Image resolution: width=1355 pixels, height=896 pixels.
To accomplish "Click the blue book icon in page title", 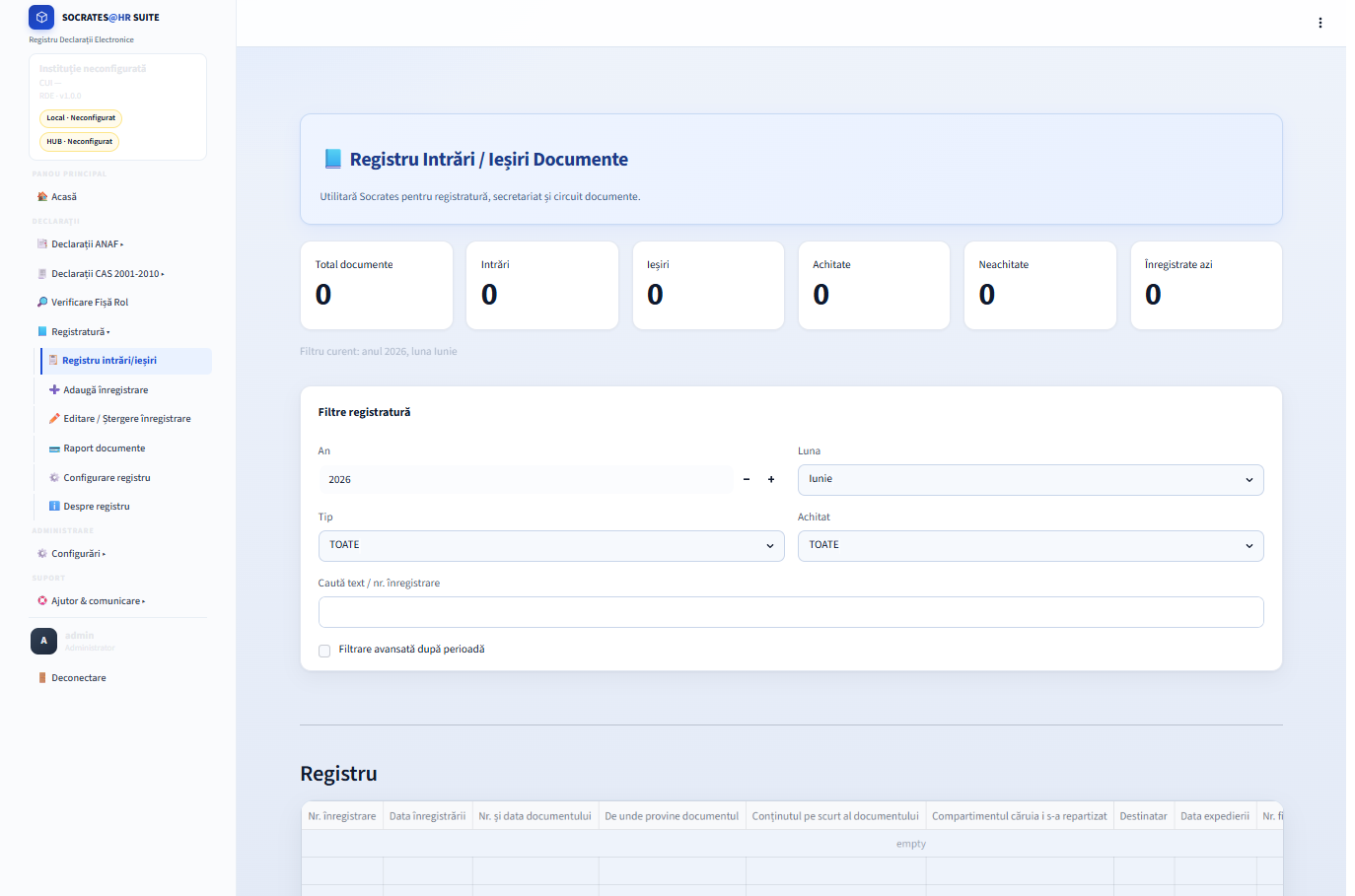I will 332,159.
